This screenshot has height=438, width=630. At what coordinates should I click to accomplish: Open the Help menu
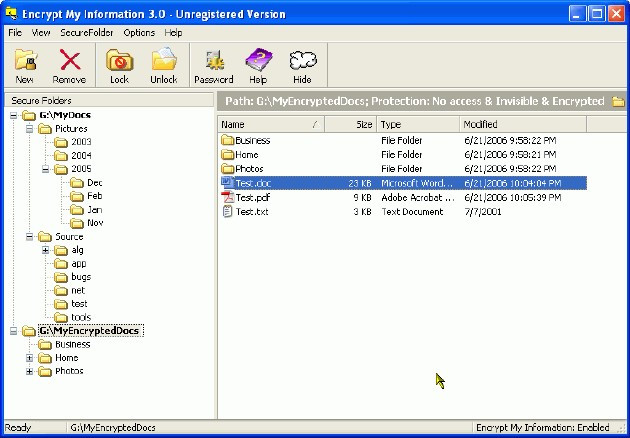coord(173,33)
